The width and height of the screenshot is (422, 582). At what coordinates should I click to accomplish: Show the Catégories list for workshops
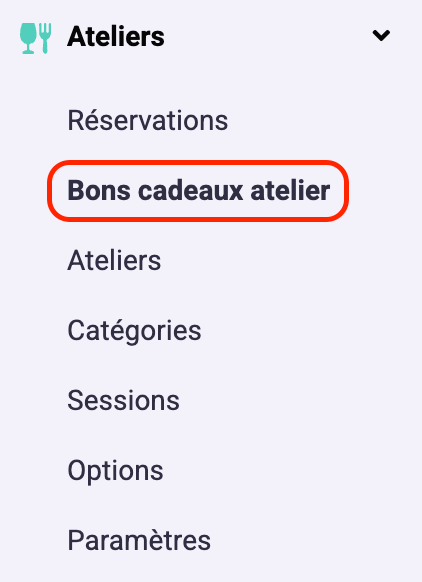point(134,331)
